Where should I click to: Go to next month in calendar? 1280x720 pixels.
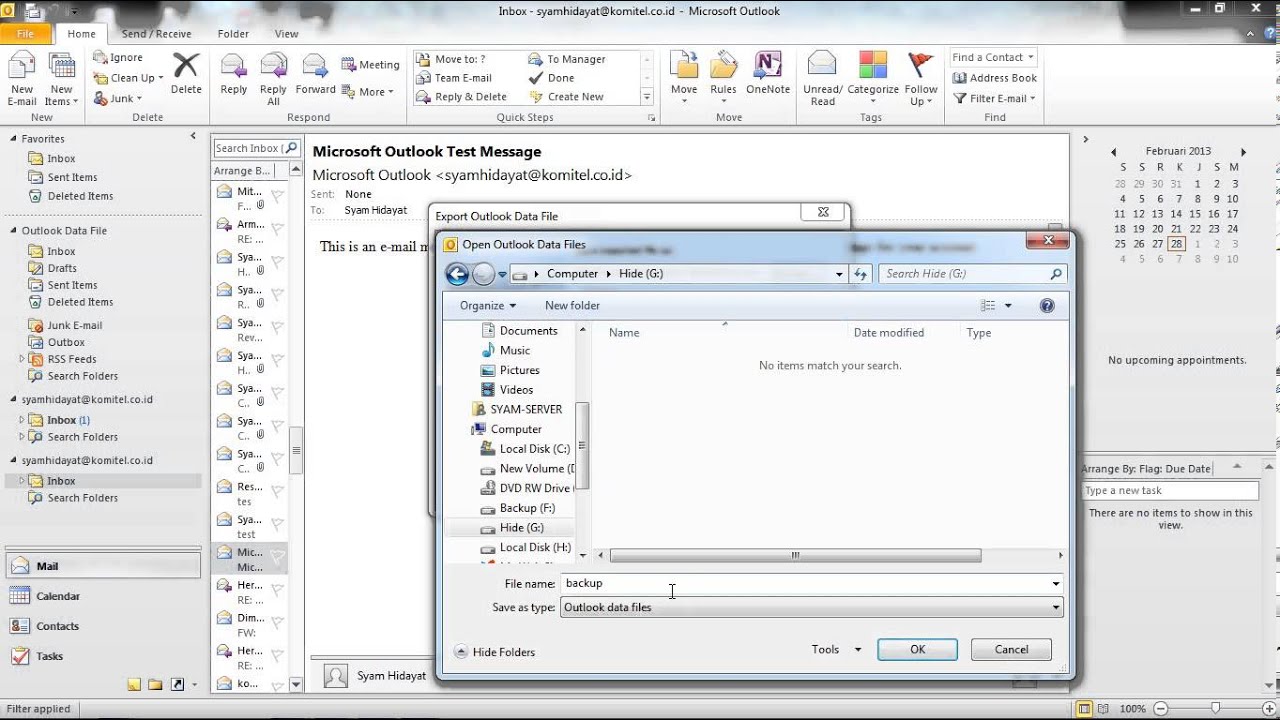[x=1244, y=152]
